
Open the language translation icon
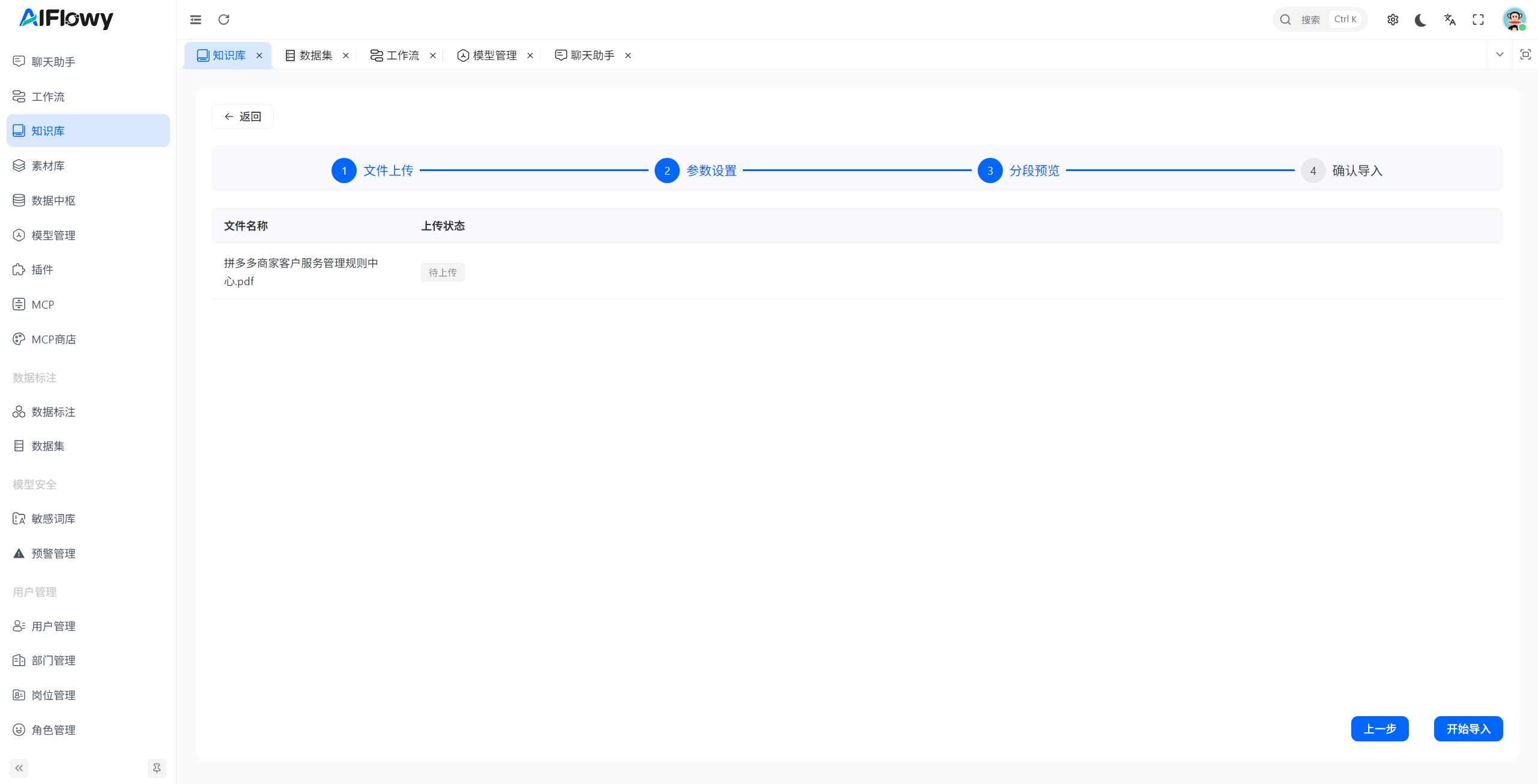pyautogui.click(x=1450, y=20)
